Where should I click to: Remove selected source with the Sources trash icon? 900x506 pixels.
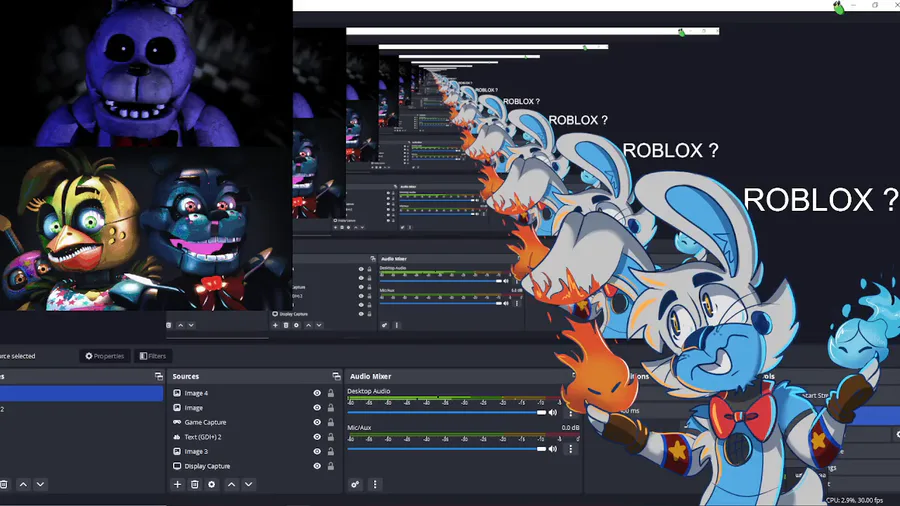click(x=195, y=484)
